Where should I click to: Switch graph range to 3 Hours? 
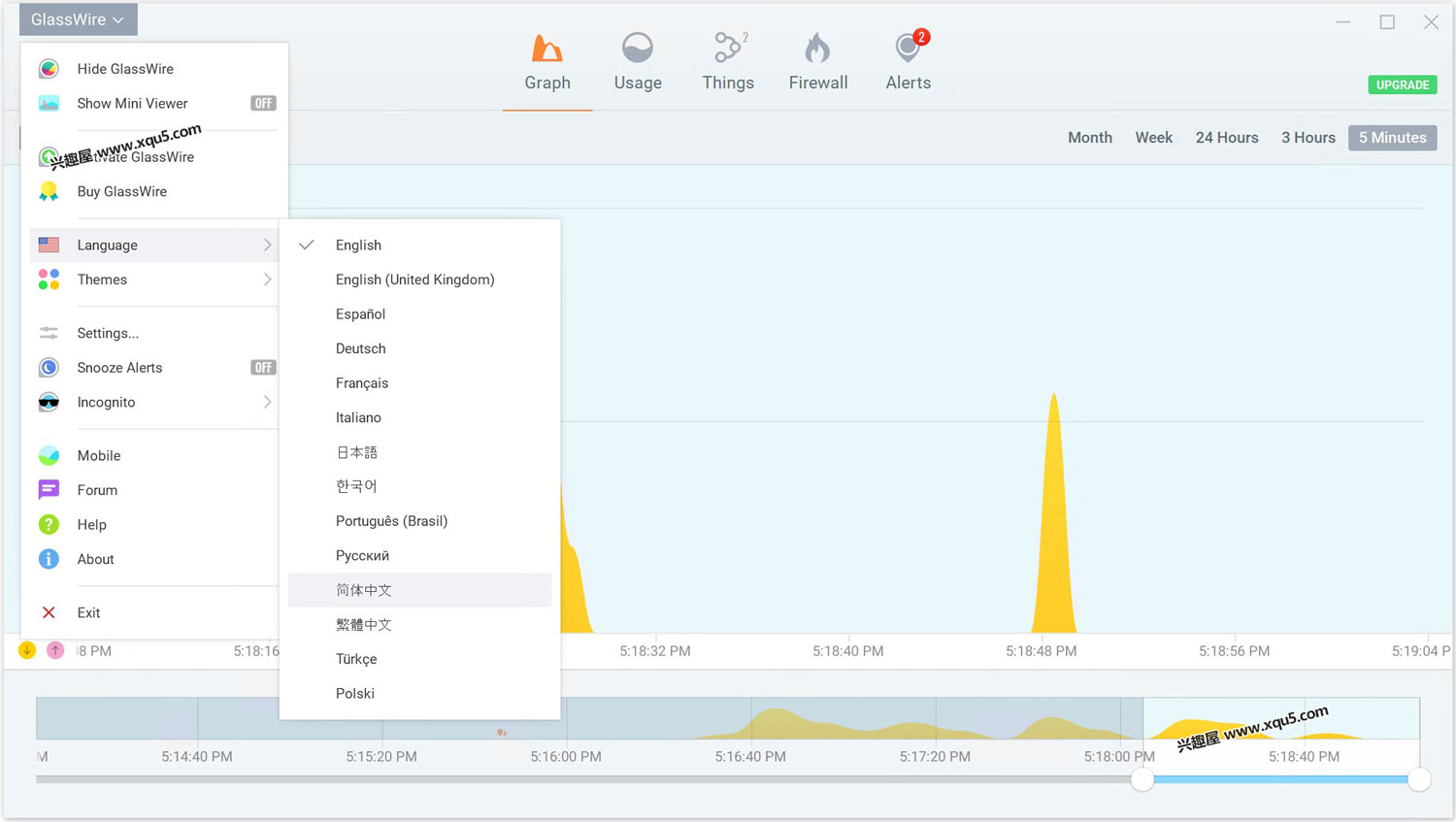coord(1308,138)
